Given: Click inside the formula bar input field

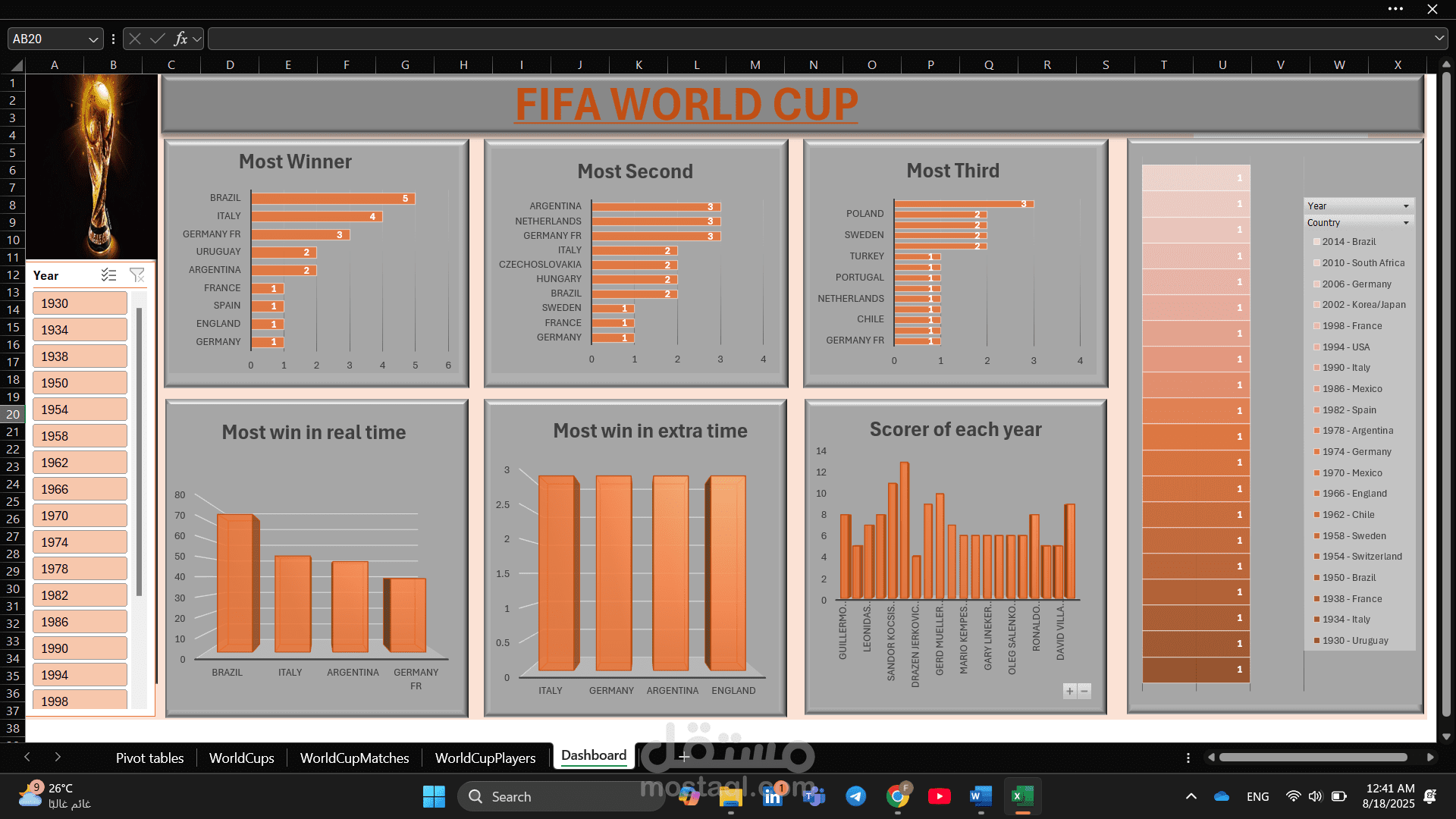Looking at the screenshot, I should (x=531, y=38).
